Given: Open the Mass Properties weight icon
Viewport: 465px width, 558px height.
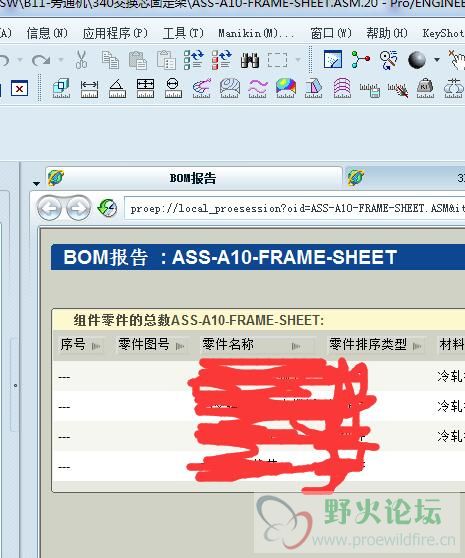Looking at the screenshot, I should [425, 89].
